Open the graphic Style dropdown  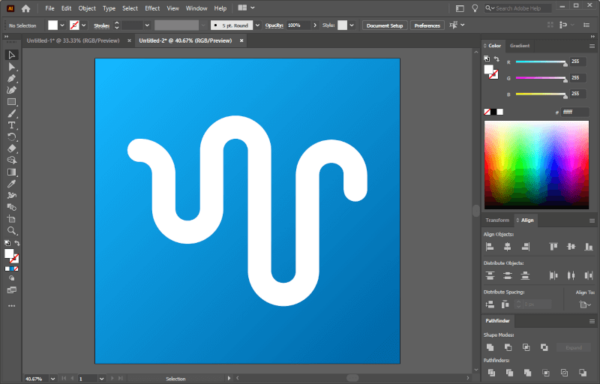tap(352, 26)
